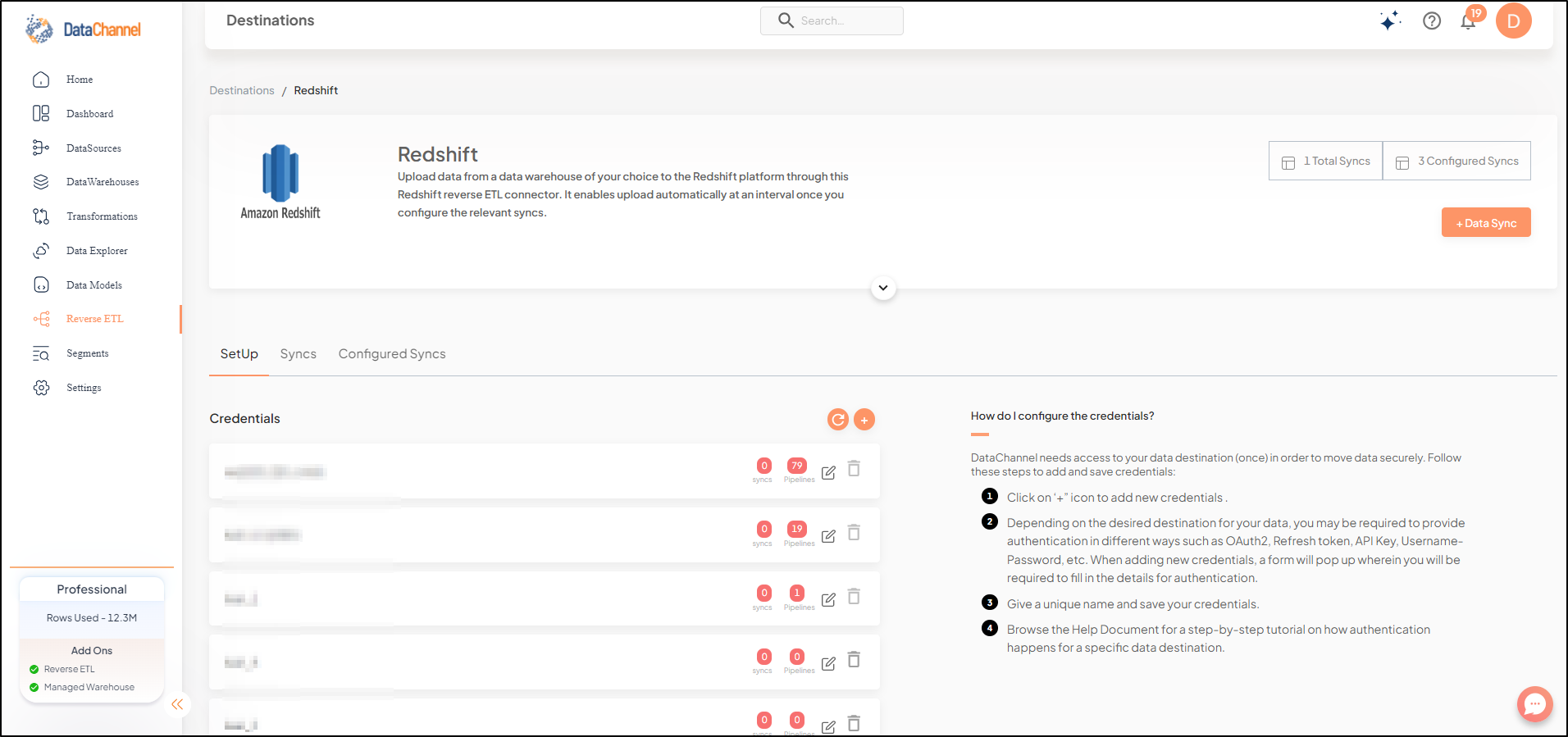This screenshot has width=1568, height=737.
Task: Click the Amazon Redshift logo
Action: tap(280, 182)
